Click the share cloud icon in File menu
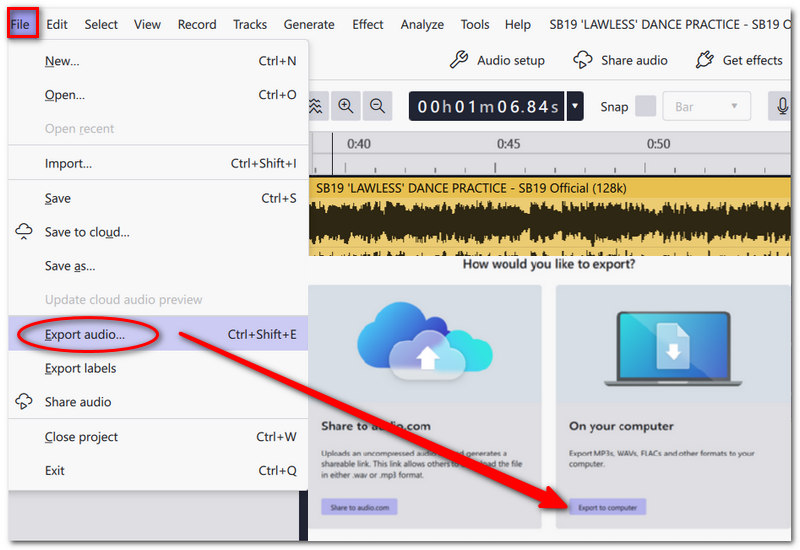The width and height of the screenshot is (800, 550). tap(24, 402)
